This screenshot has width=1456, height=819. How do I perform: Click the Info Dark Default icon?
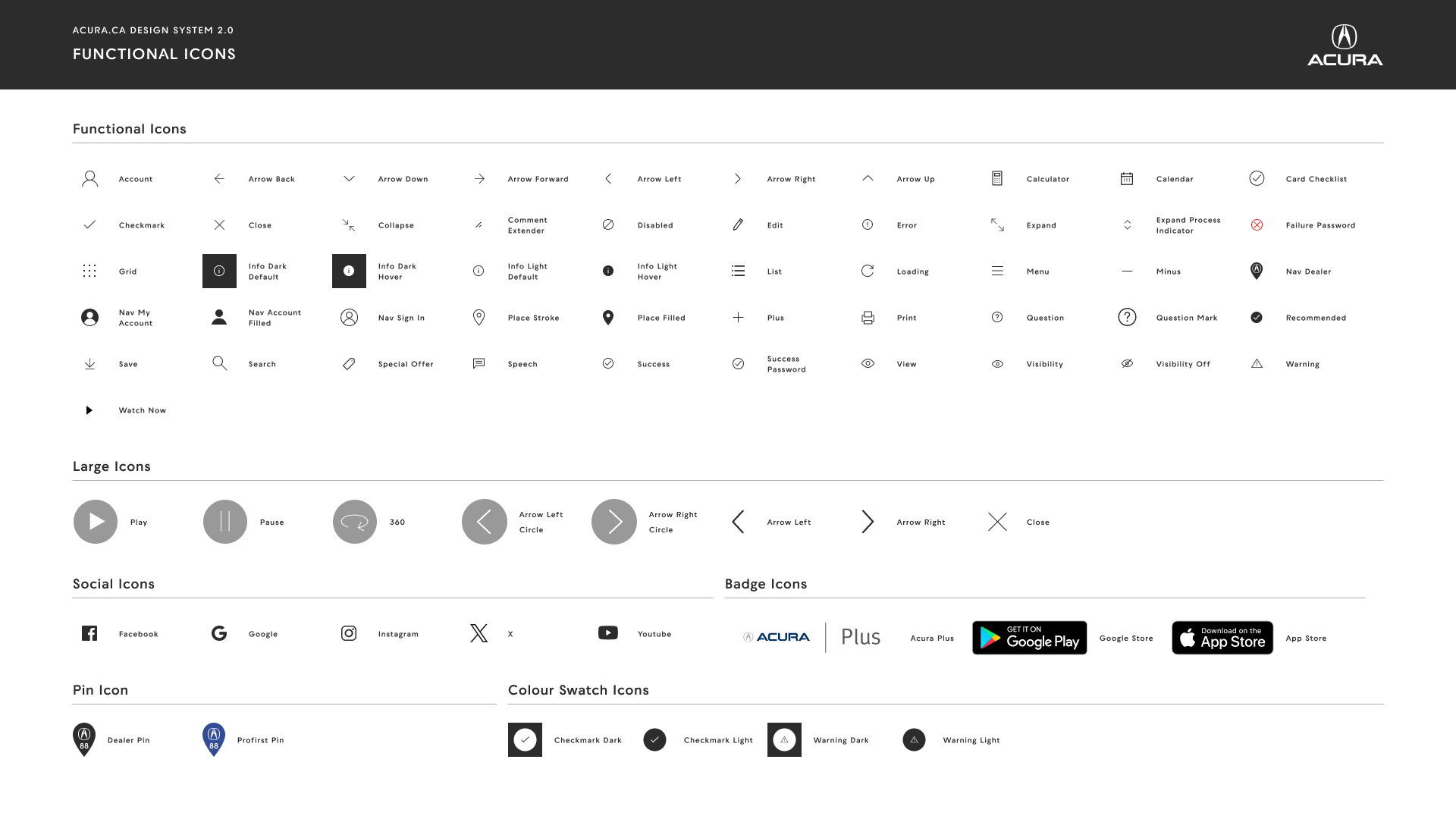(219, 271)
